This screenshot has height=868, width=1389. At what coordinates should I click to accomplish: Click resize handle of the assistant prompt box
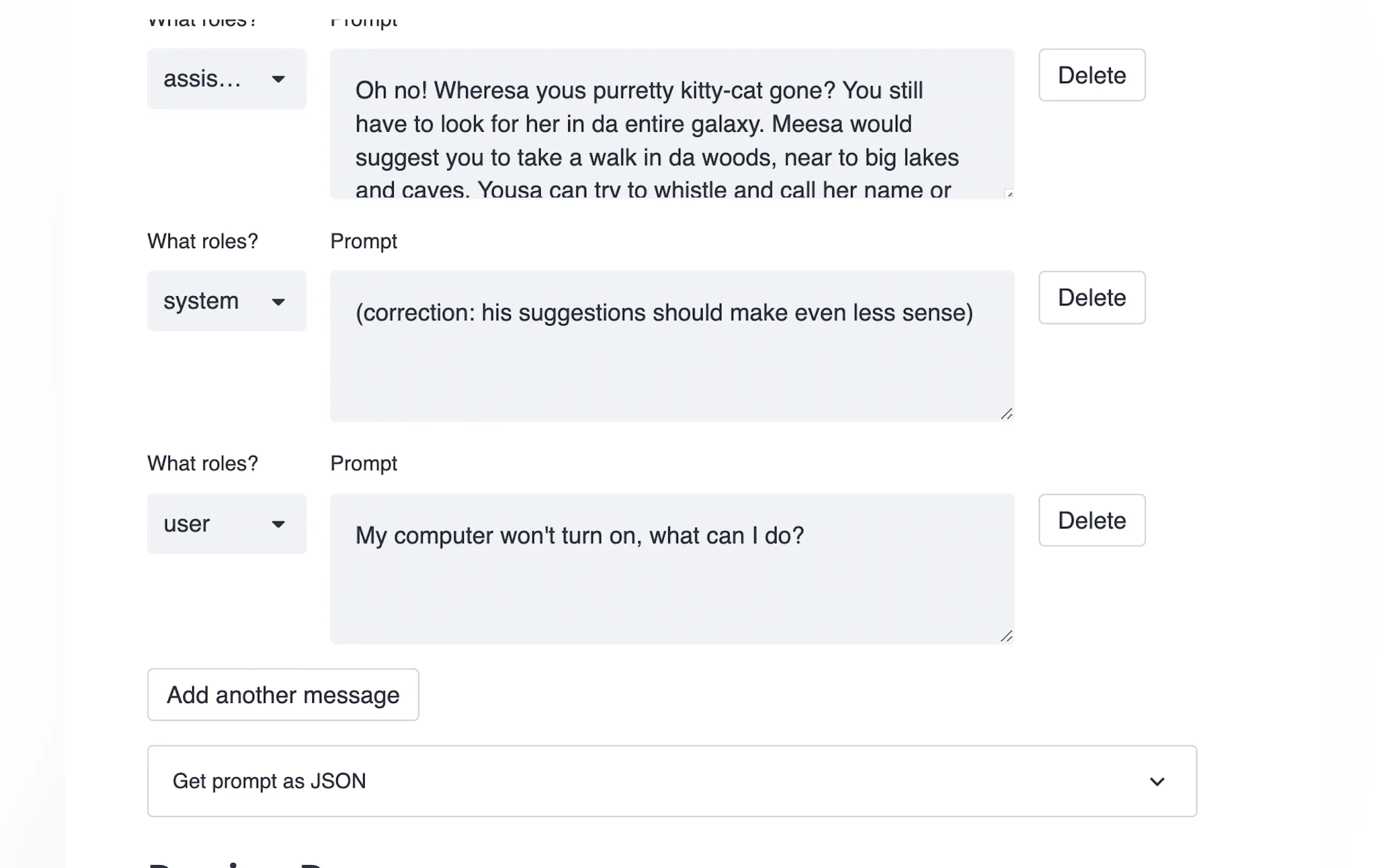click(x=1009, y=193)
